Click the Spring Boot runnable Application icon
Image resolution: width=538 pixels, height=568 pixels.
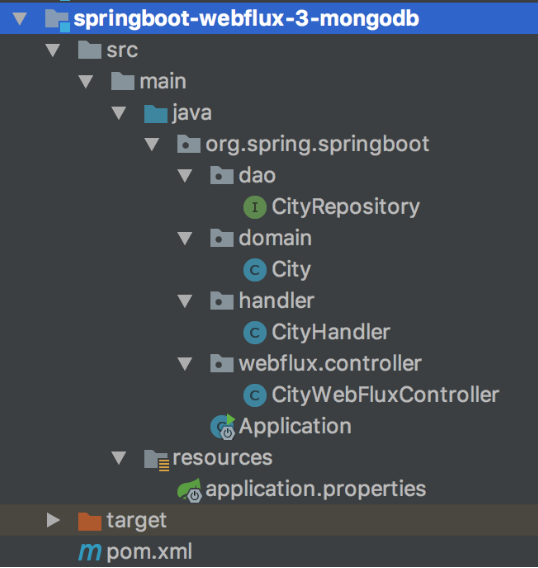(222, 427)
